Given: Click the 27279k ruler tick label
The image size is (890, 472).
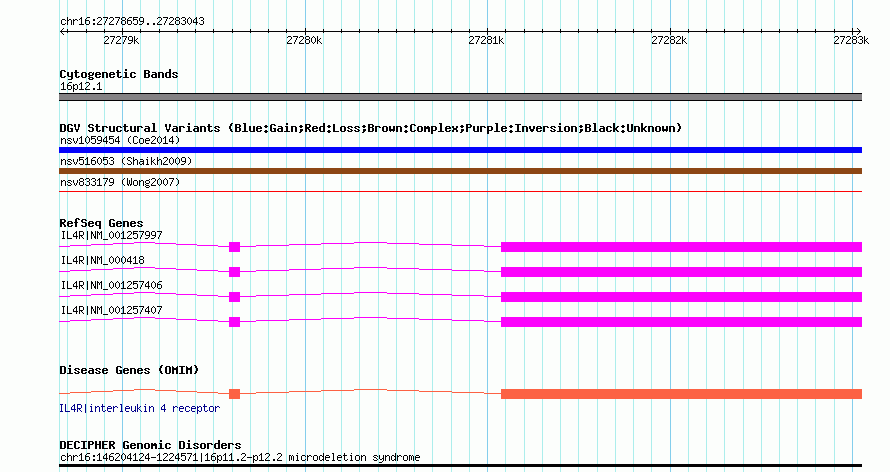Looking at the screenshot, I should (x=121, y=40).
